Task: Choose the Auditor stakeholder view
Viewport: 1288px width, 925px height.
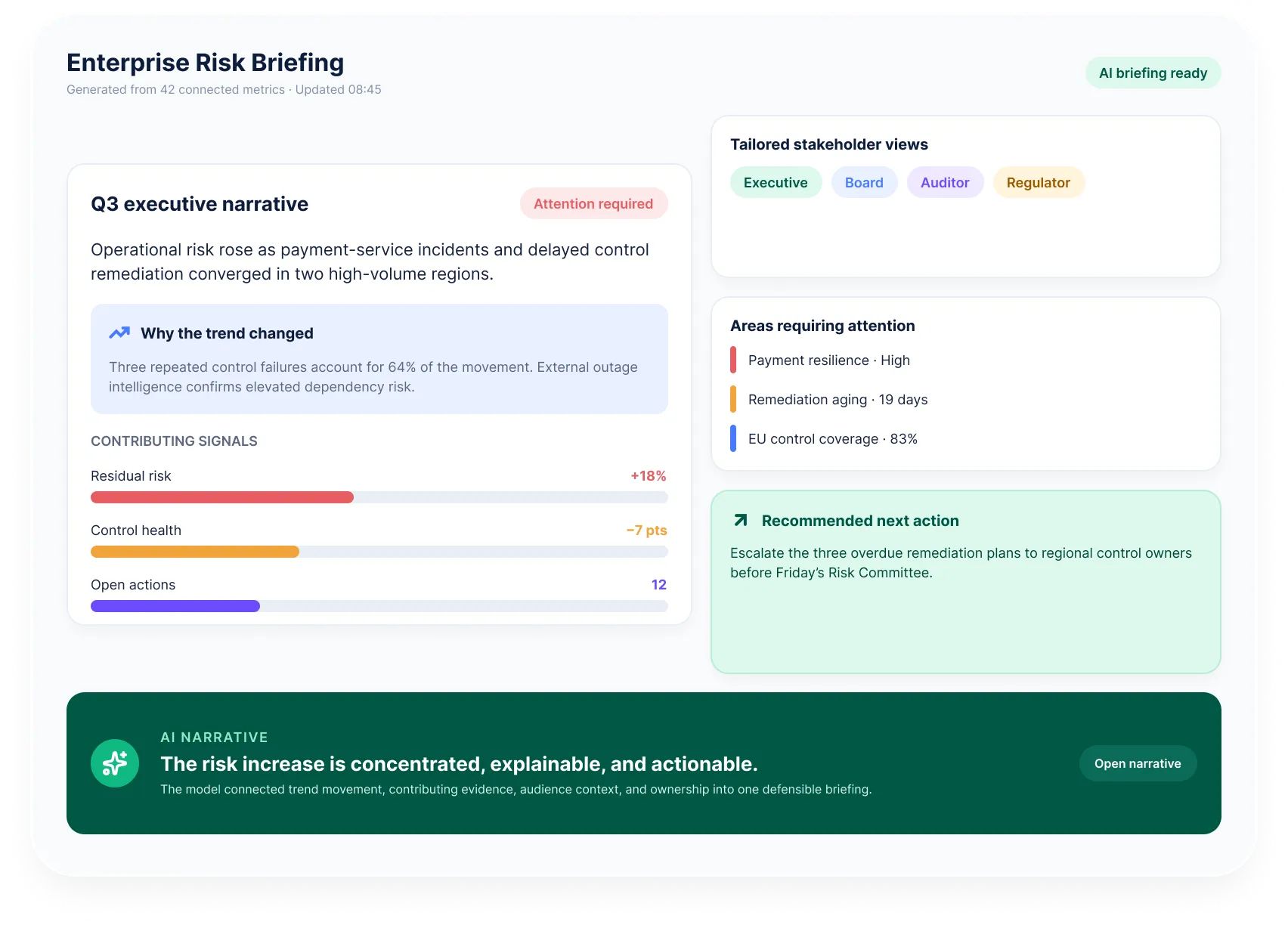Action: 945,182
